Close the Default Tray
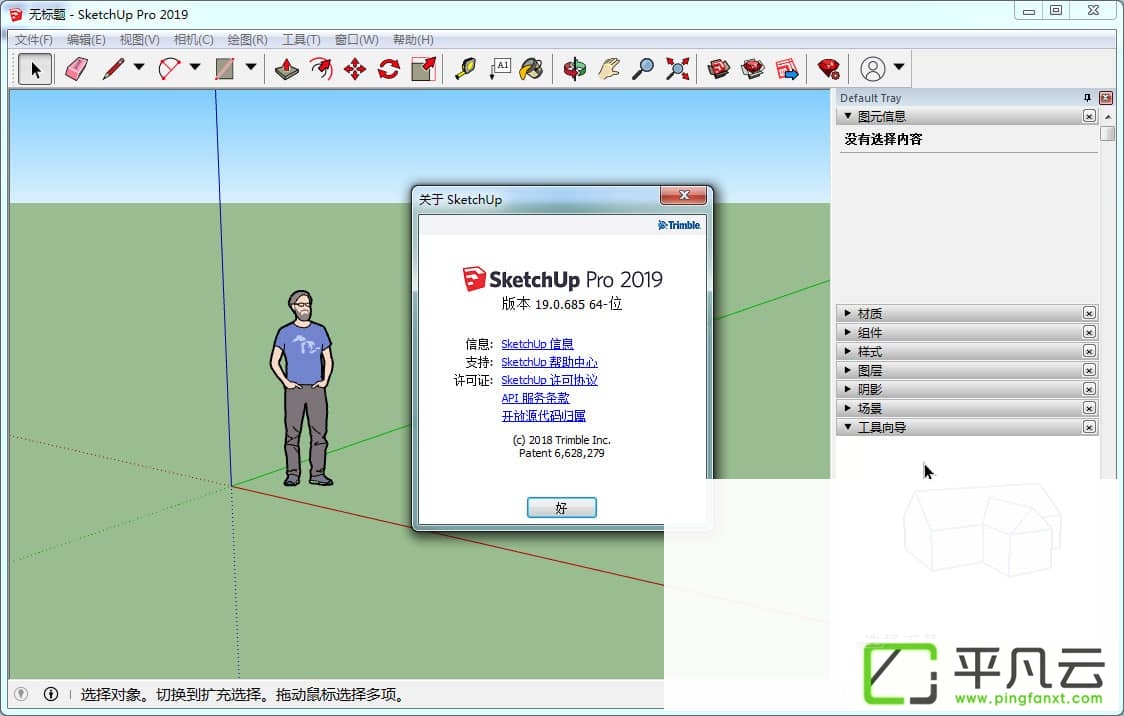 click(x=1106, y=97)
